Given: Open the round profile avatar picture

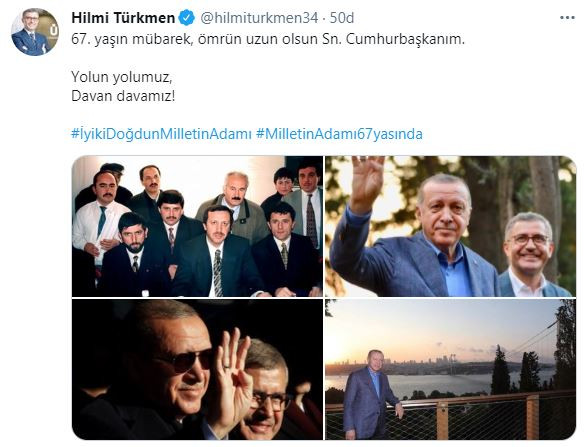Looking at the screenshot, I should pos(35,32).
